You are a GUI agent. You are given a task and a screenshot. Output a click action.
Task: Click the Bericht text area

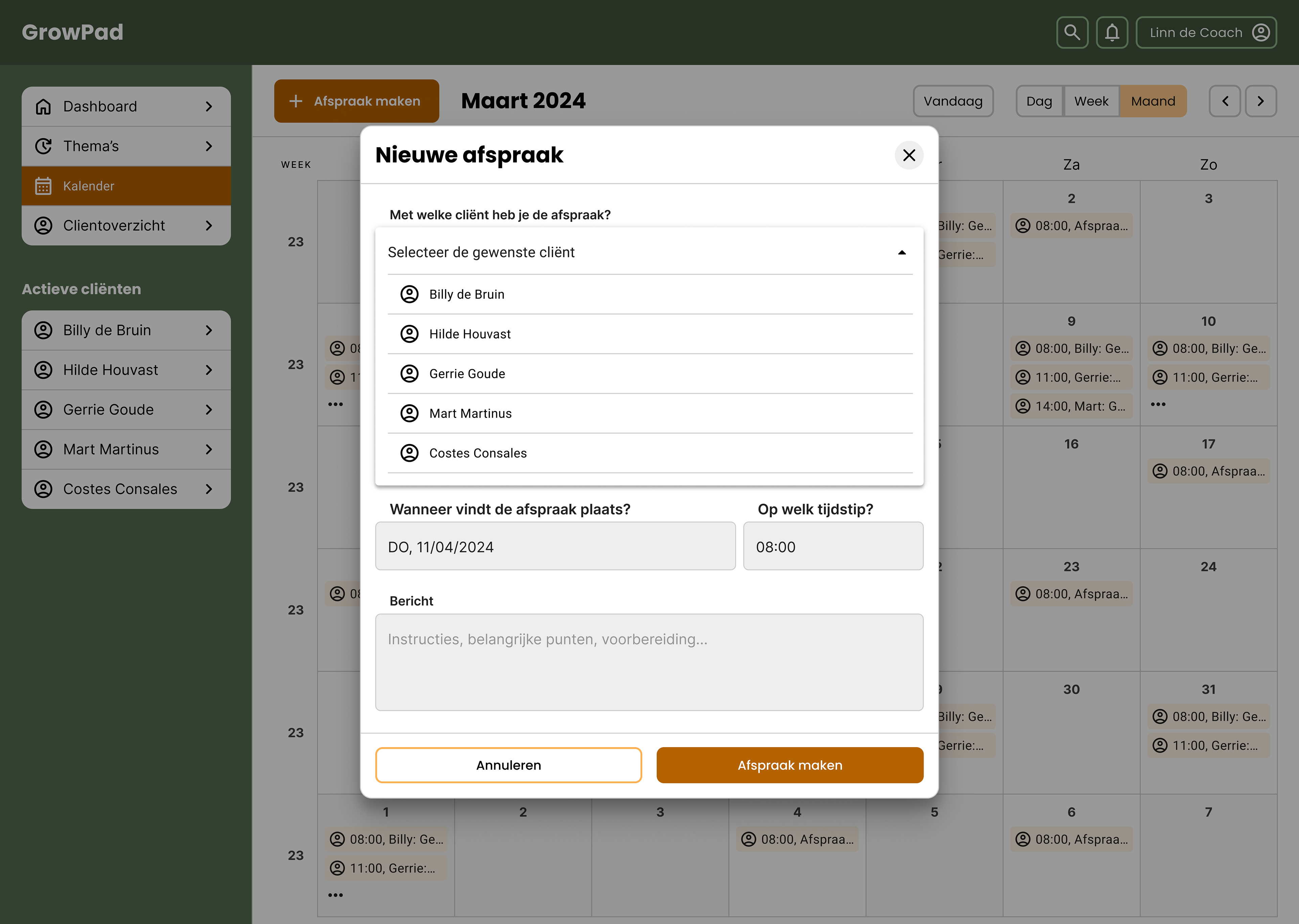[649, 662]
